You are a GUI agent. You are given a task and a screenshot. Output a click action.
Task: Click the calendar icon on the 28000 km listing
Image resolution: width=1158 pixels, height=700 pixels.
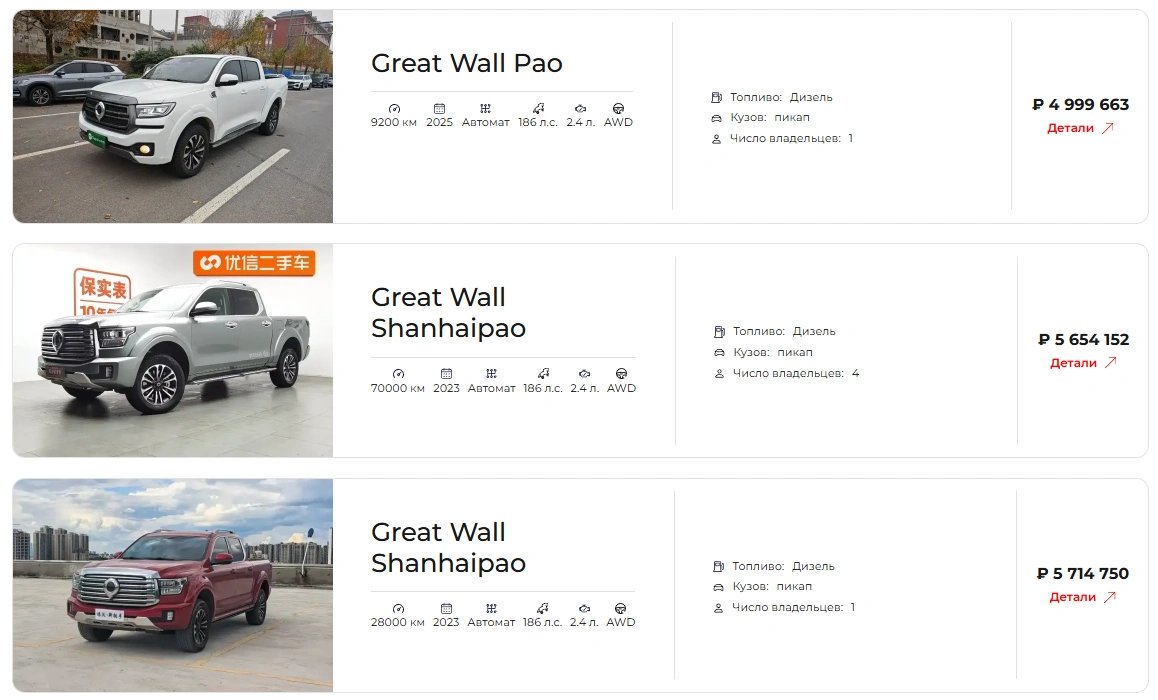(446, 608)
